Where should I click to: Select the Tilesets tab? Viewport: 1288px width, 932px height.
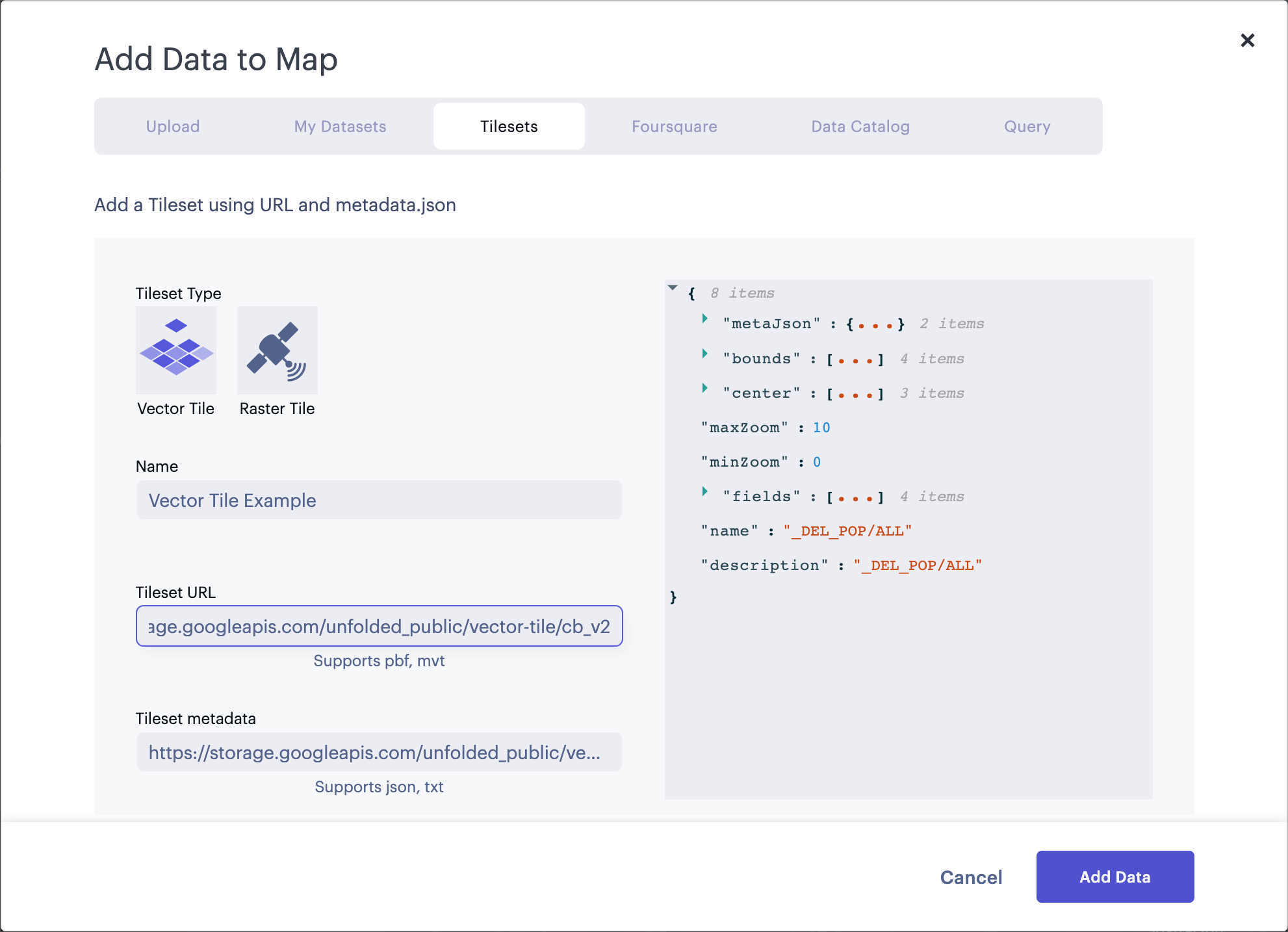click(x=509, y=126)
